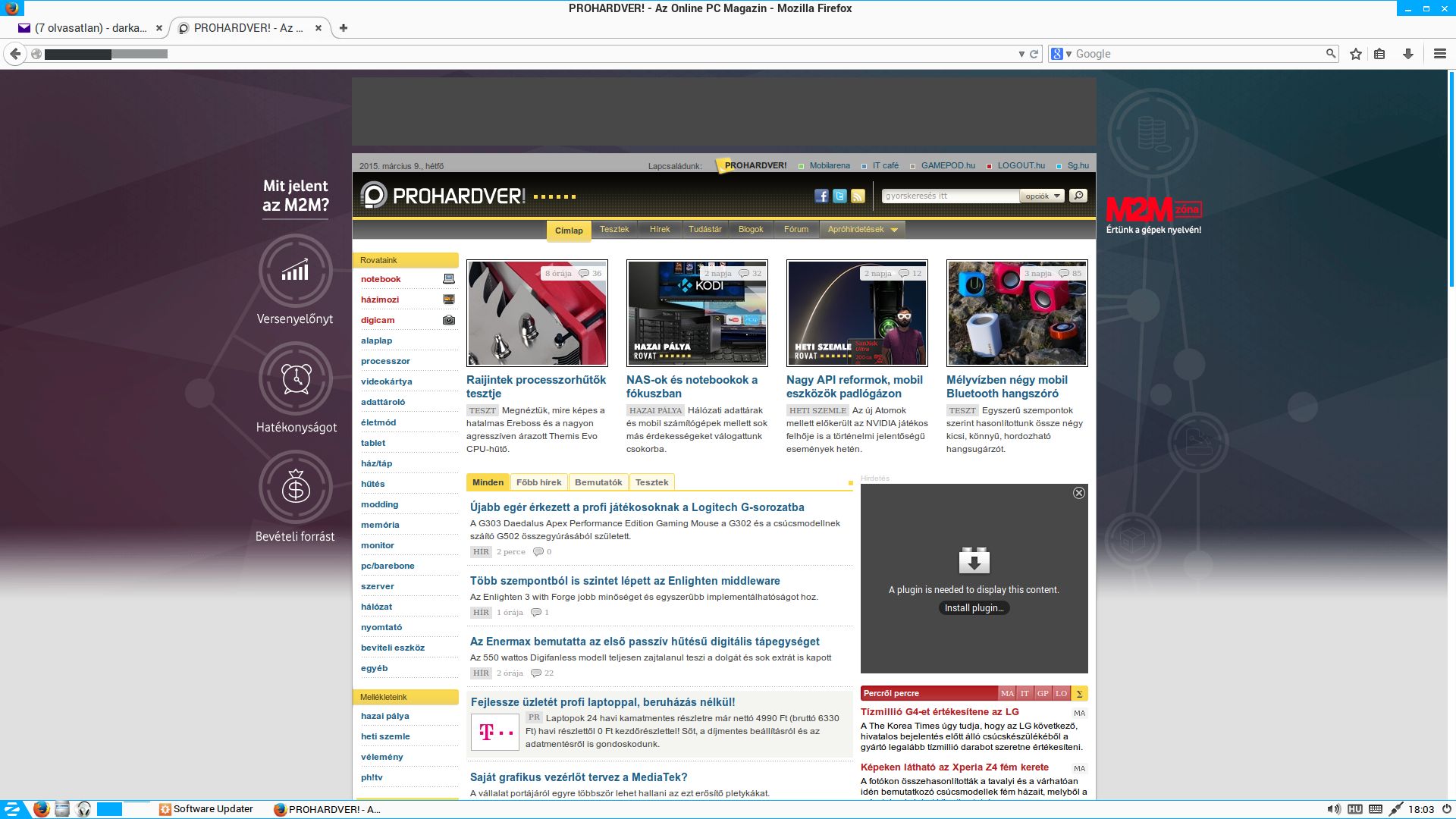Click the volume speaker tray icon
This screenshot has height=819, width=1456.
(1334, 809)
